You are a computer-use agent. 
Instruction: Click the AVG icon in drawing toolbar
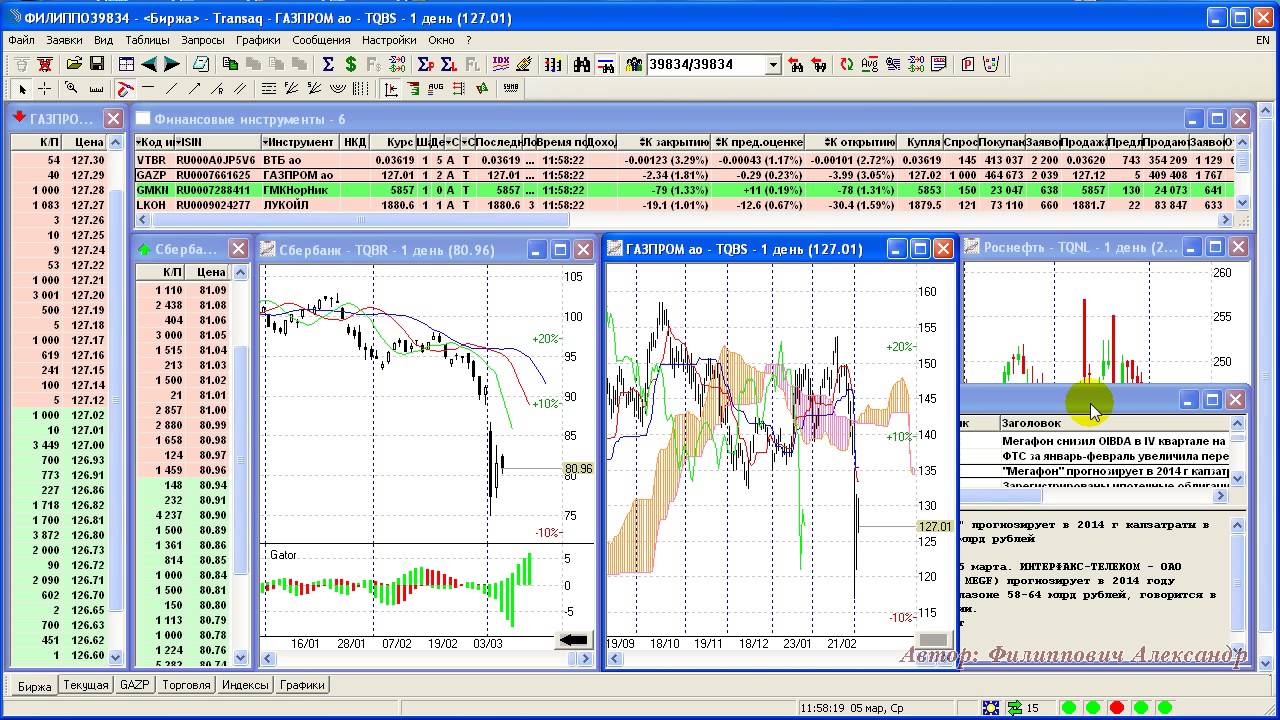(435, 88)
